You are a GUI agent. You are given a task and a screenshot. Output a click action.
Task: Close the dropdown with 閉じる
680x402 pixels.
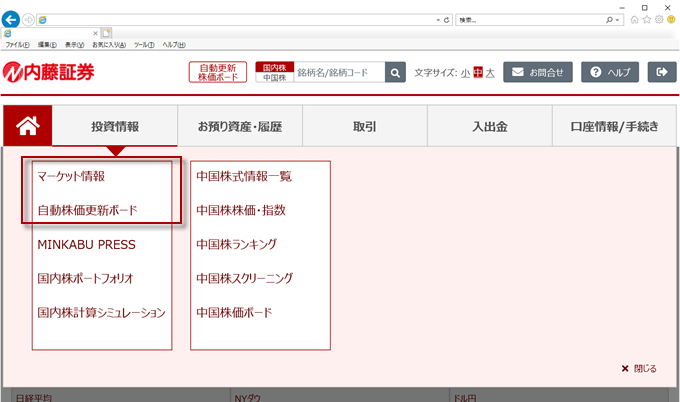tap(639, 368)
